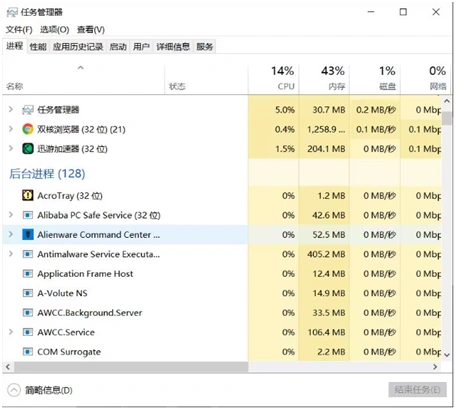Expand the Alibaba PC Safe Service entry
This screenshot has width=456, height=410.
tap(11, 215)
